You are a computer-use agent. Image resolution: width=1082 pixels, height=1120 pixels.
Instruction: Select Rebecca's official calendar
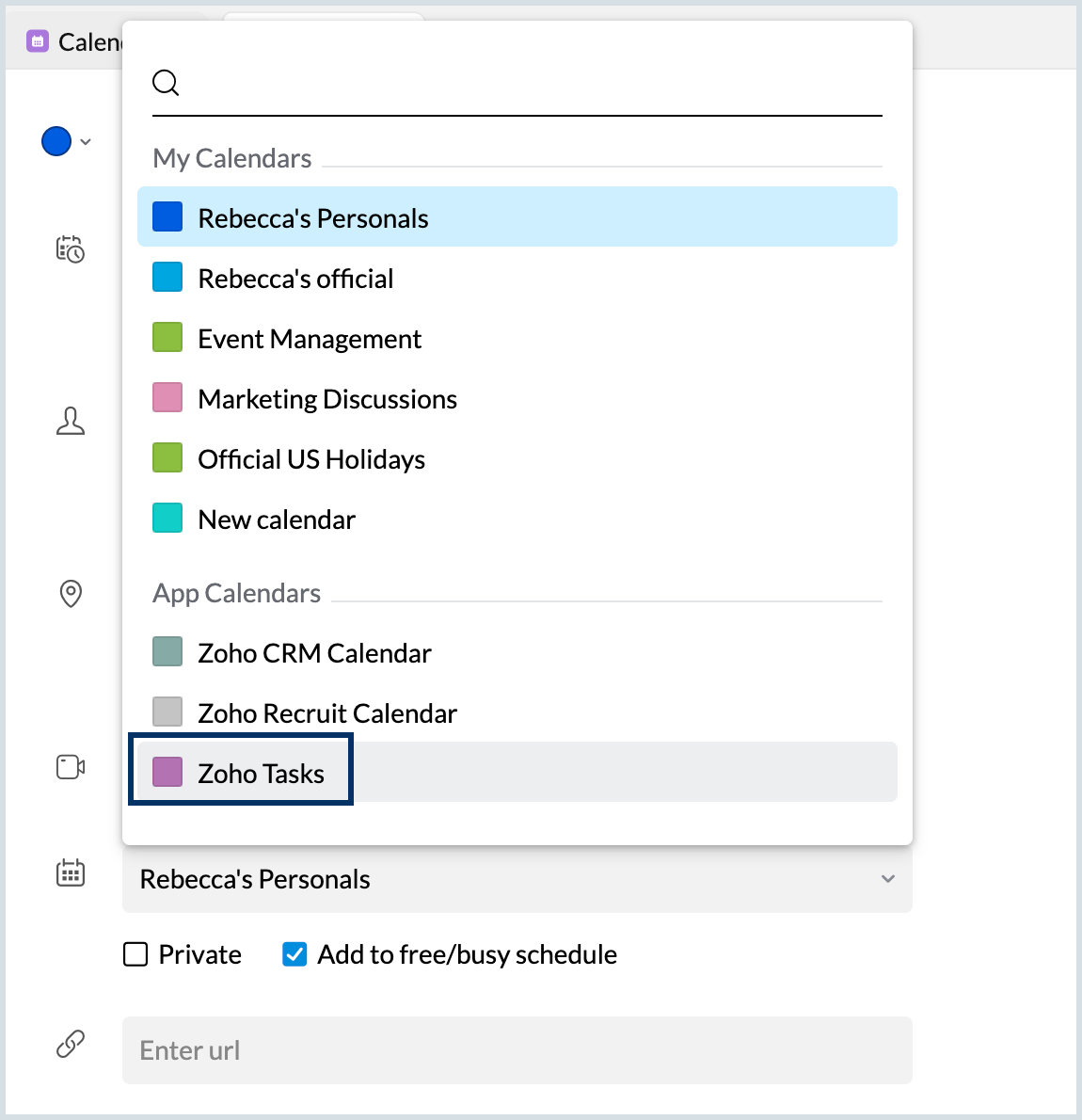[x=295, y=279]
